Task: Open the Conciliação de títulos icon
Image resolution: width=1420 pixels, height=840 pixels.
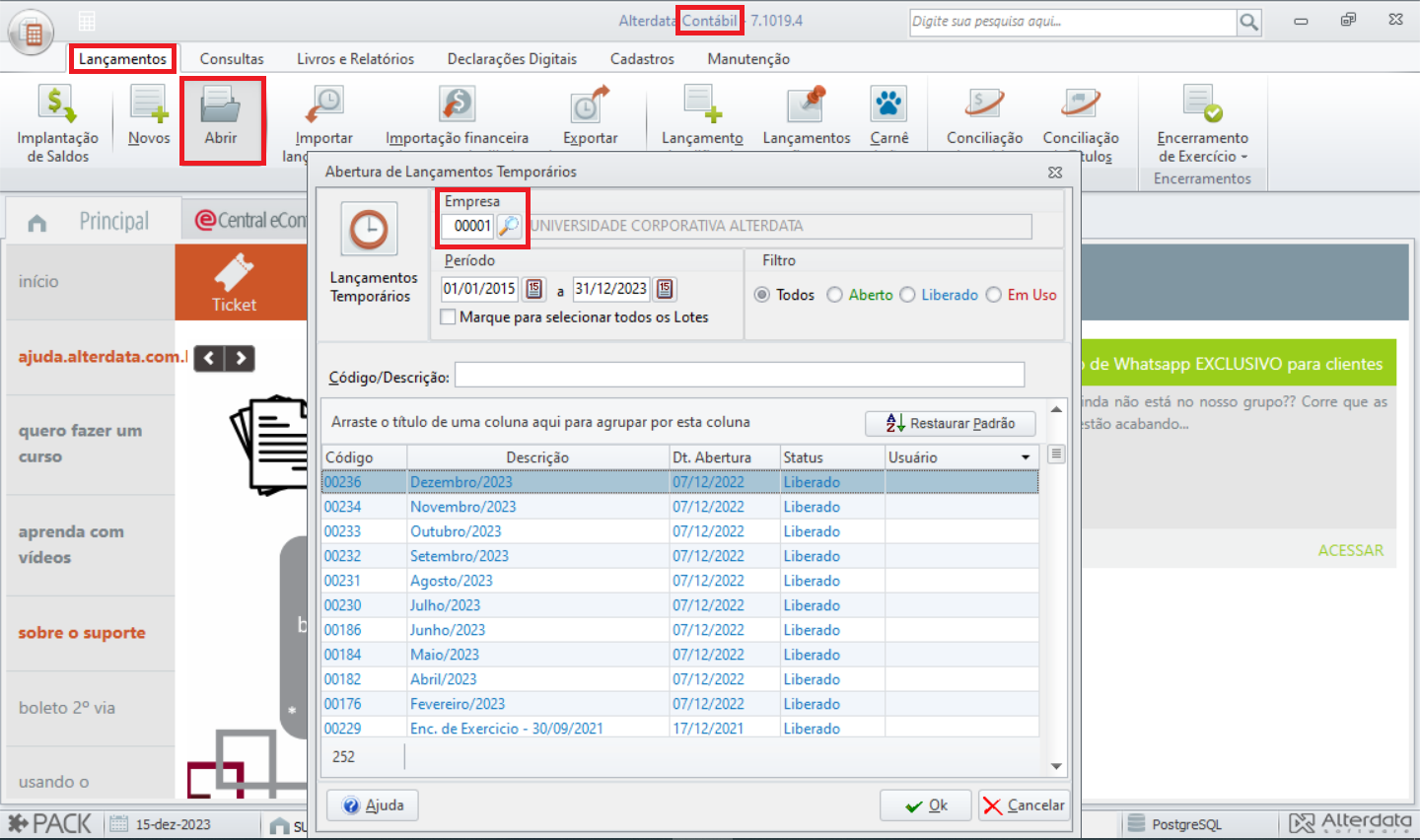Action: [x=1081, y=104]
